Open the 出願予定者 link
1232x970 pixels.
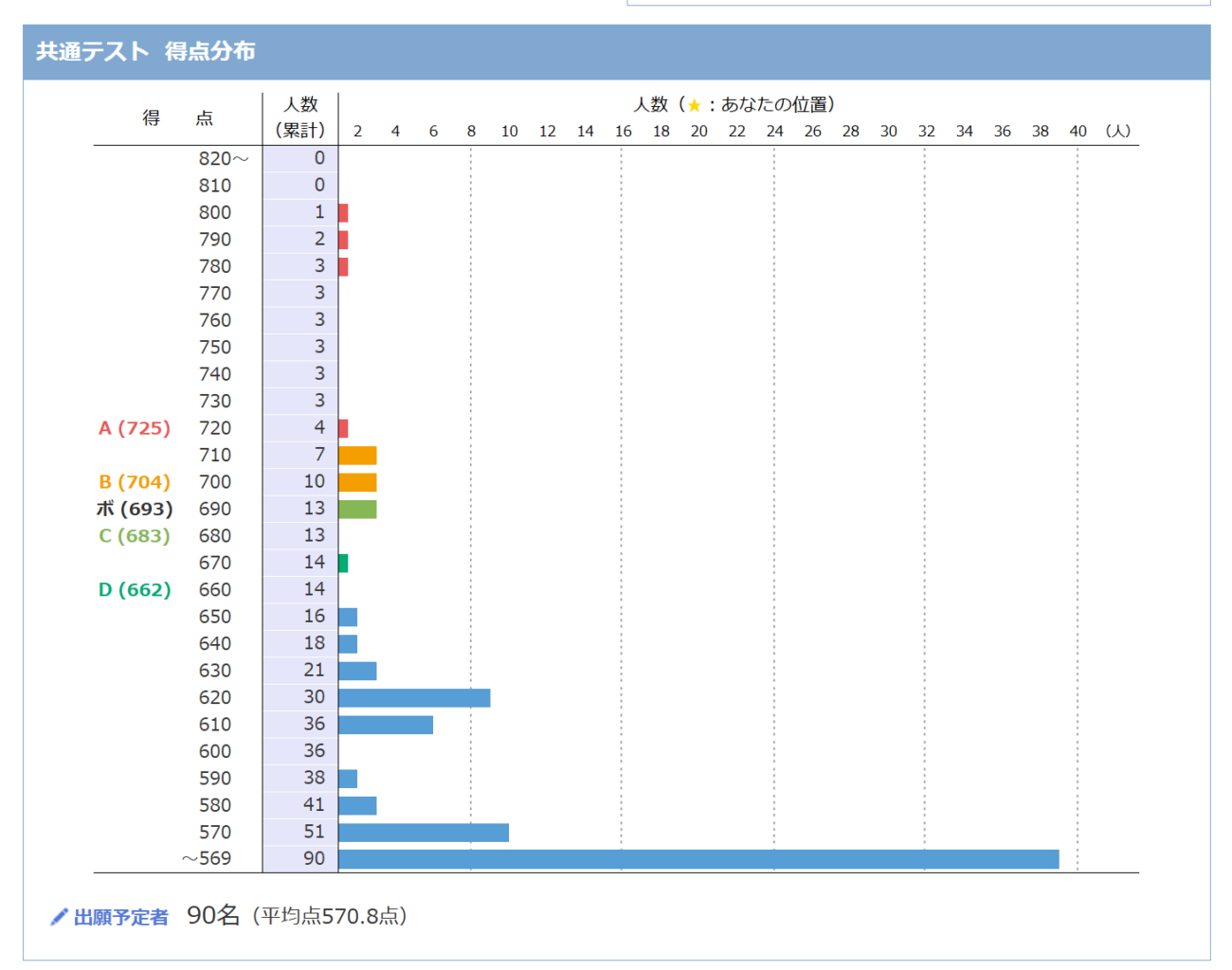click(120, 917)
